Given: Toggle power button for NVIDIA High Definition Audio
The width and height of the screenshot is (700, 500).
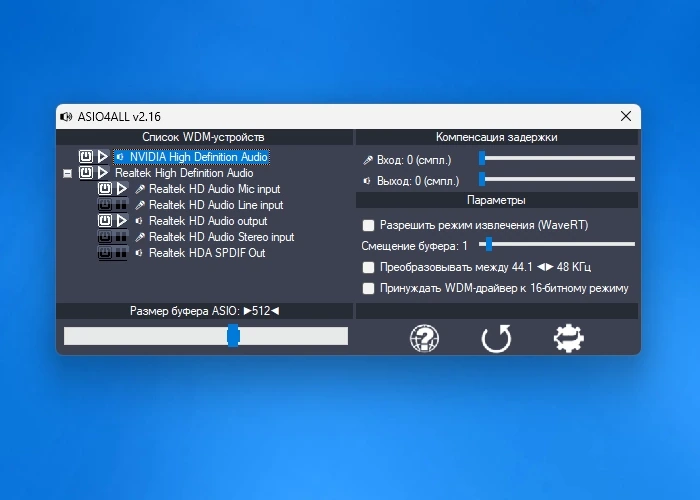Looking at the screenshot, I should (86, 156).
